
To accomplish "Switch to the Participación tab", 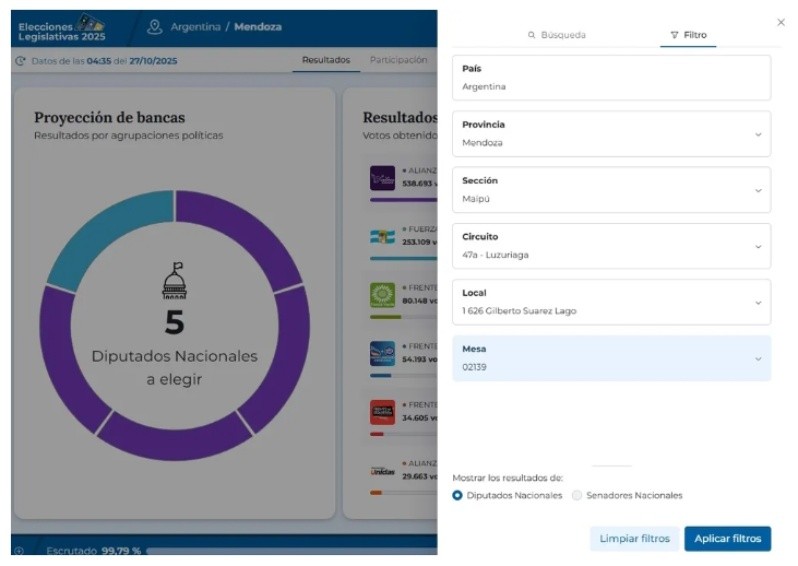I will (x=398, y=60).
